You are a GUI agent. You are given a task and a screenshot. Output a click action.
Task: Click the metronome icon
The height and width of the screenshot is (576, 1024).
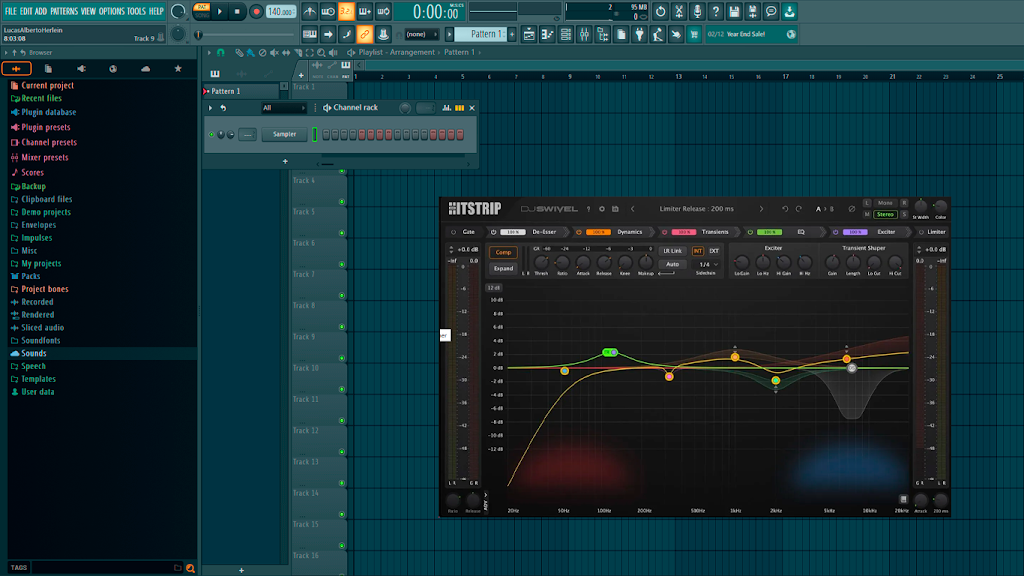[310, 11]
